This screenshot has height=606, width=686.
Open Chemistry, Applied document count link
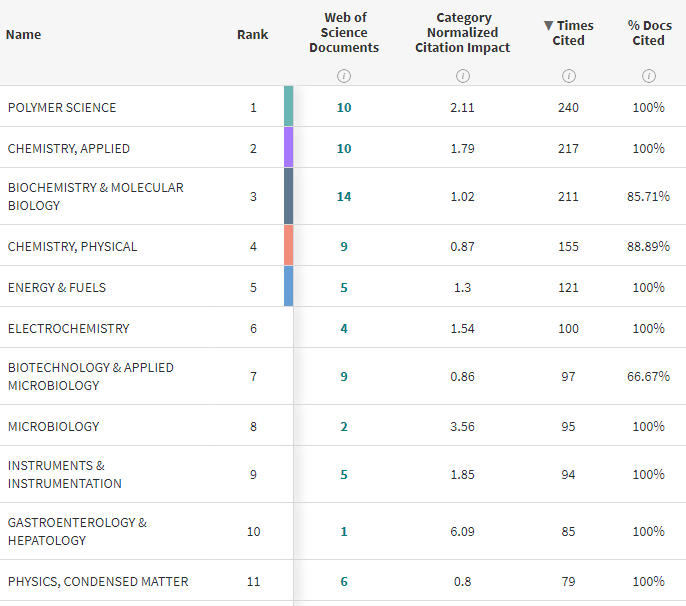pos(344,148)
